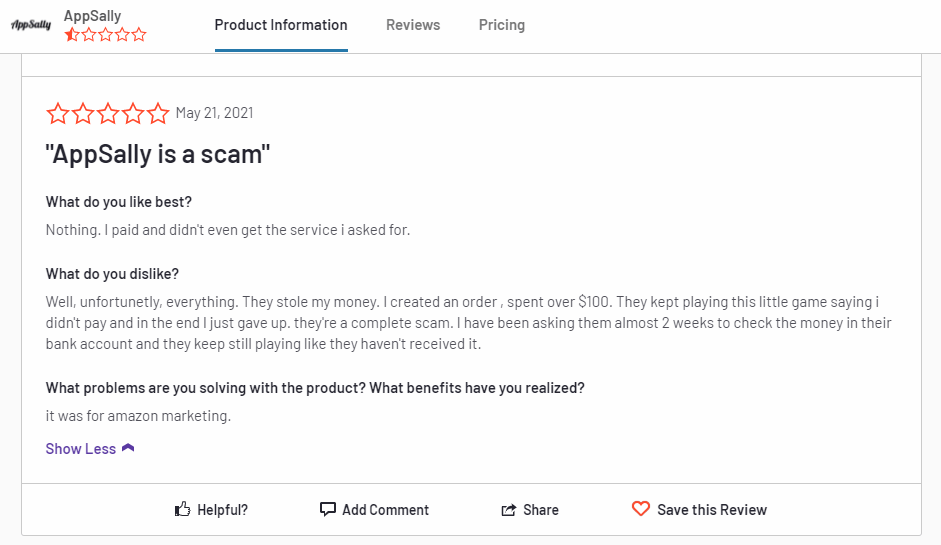Click the AppSally logo in the header

[31, 25]
